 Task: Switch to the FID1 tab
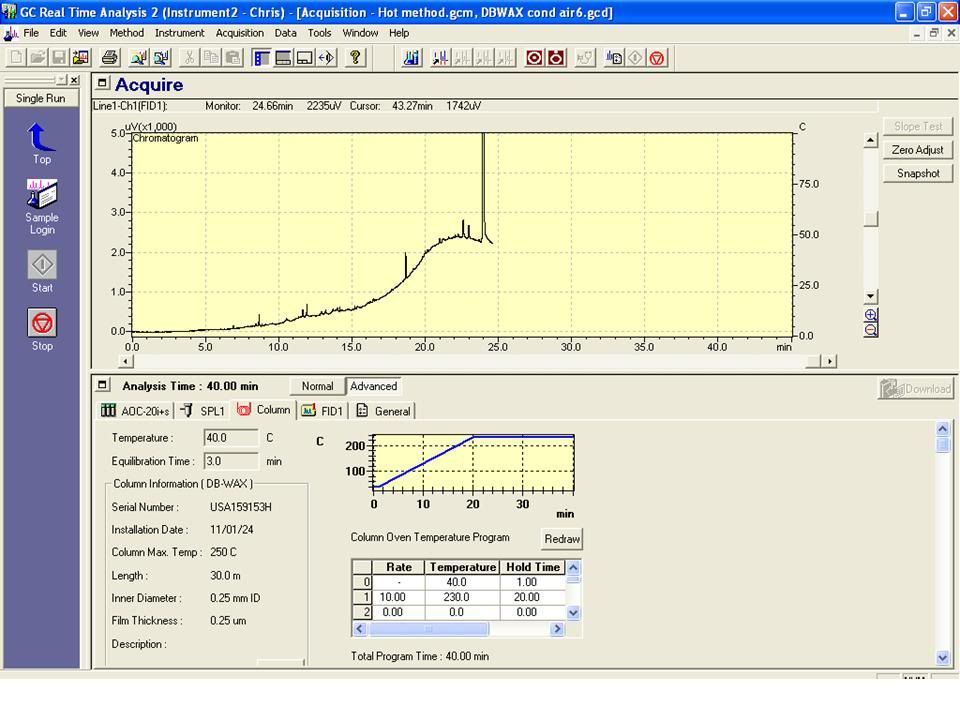tap(322, 410)
